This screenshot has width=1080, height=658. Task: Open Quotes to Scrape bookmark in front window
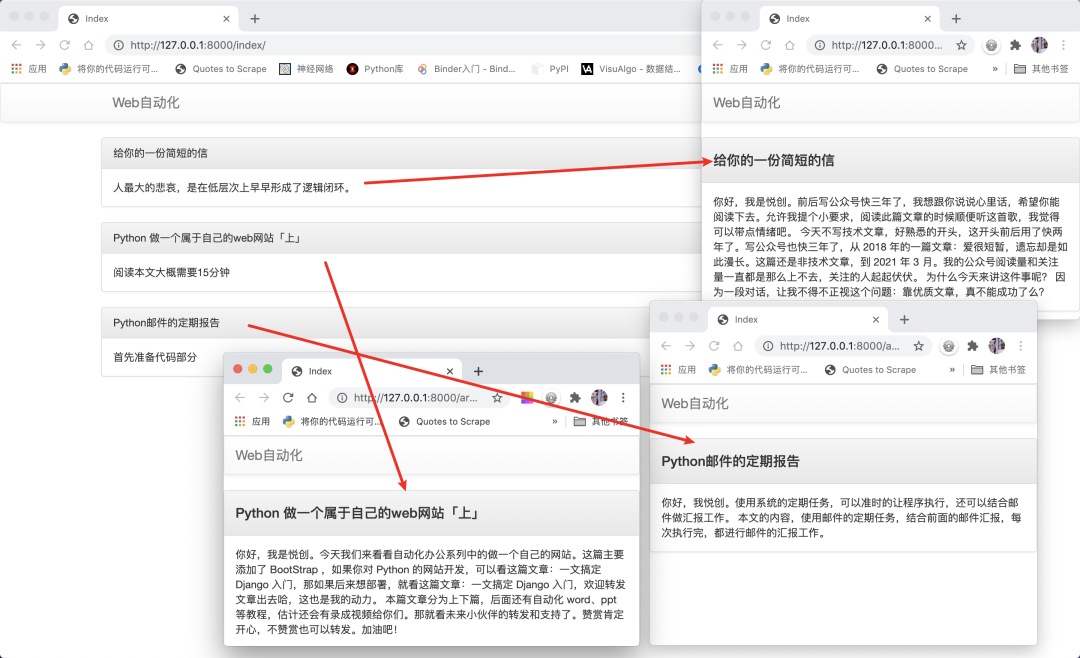coord(444,422)
